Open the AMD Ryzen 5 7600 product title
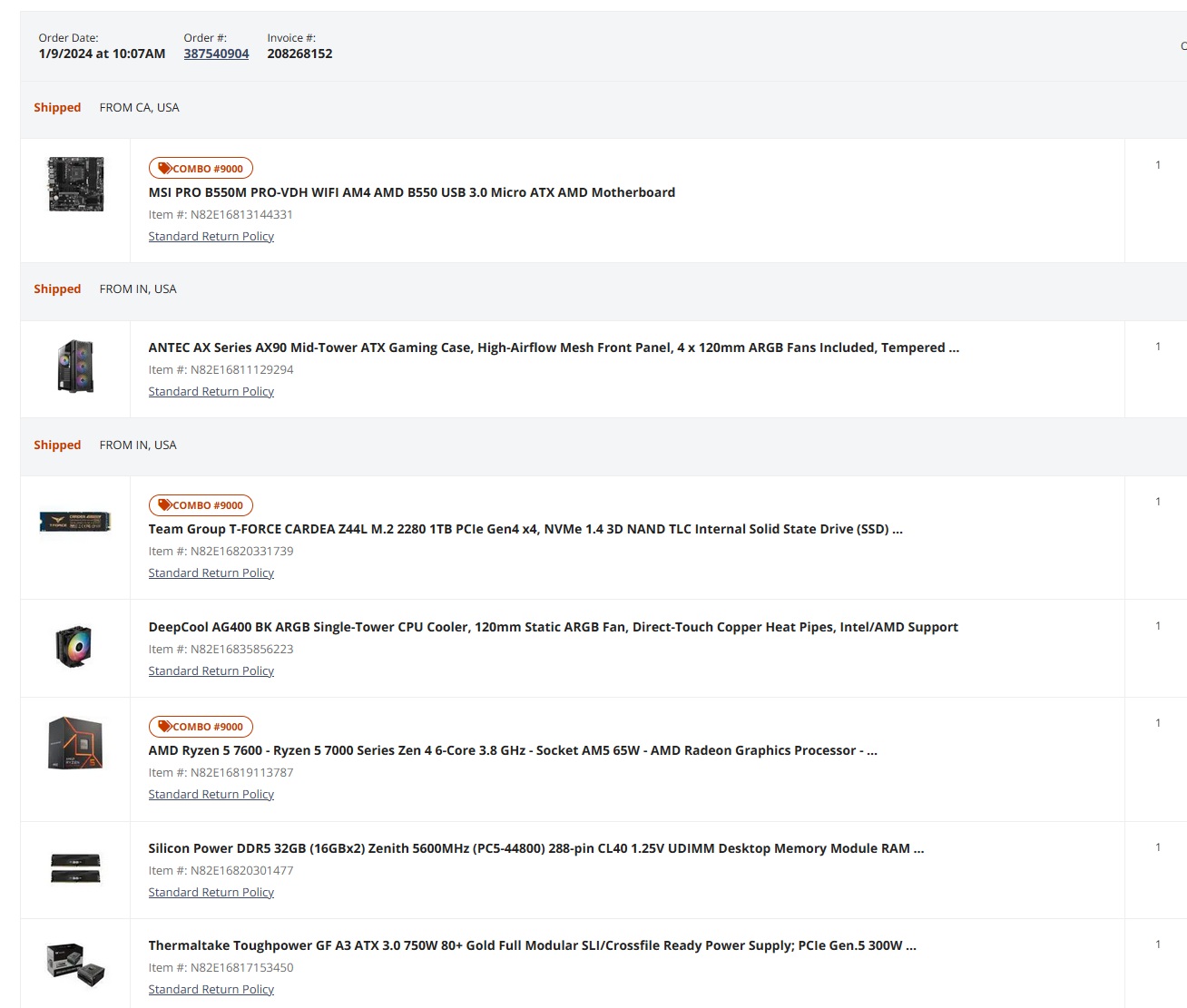This screenshot has height=1008, width=1187. [512, 750]
